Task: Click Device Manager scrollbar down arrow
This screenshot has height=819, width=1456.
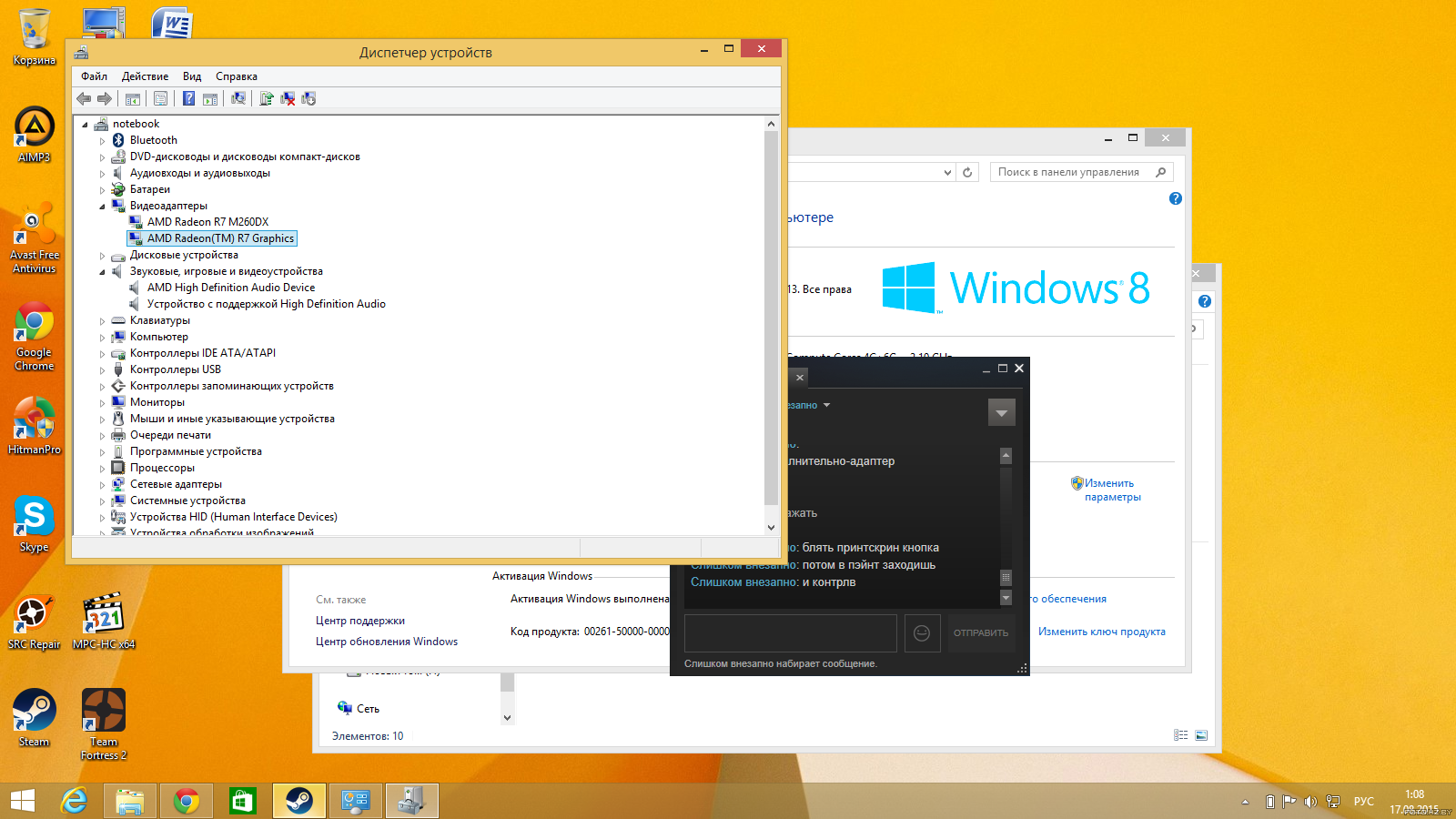Action: [771, 527]
